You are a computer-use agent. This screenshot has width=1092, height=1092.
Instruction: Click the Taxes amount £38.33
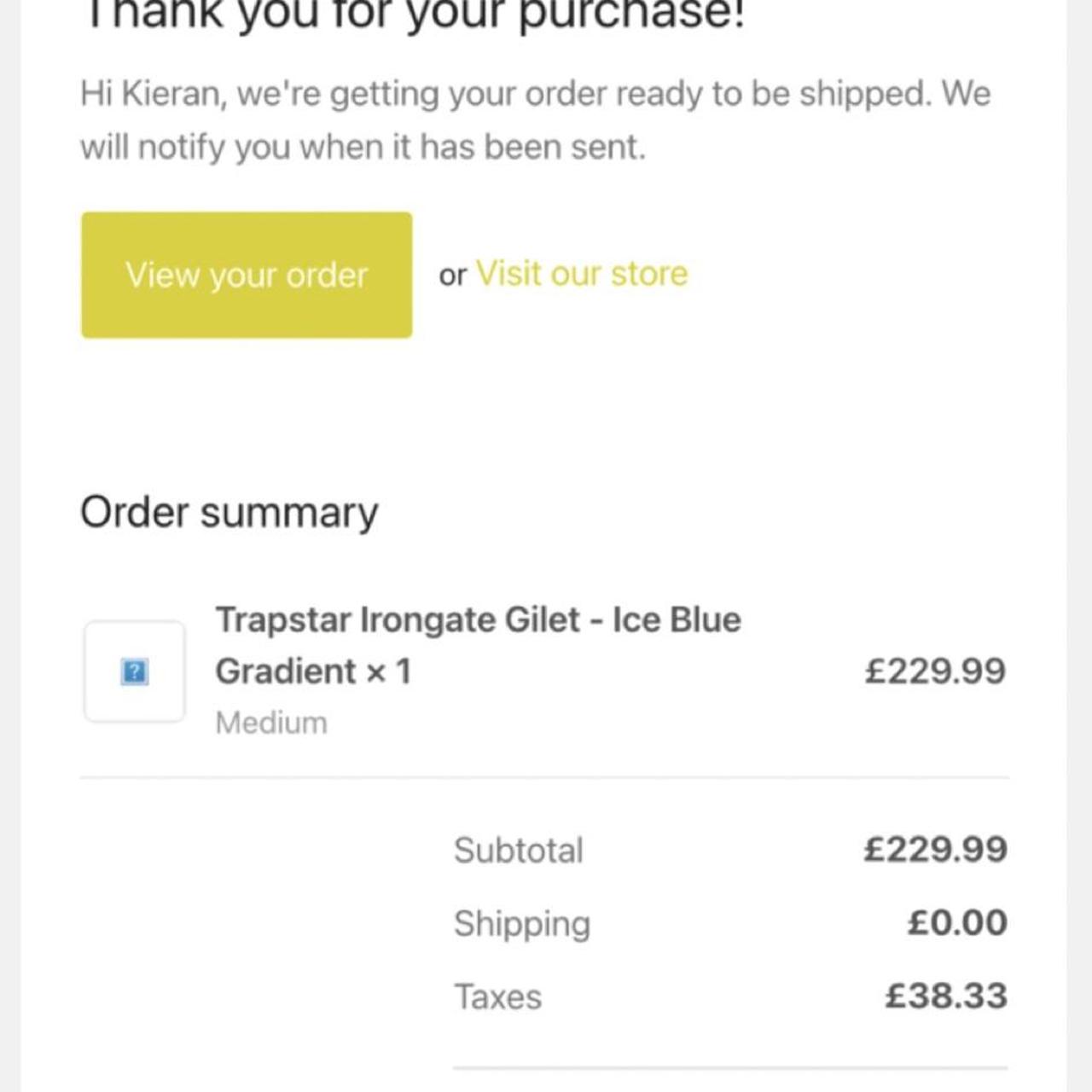[945, 996]
